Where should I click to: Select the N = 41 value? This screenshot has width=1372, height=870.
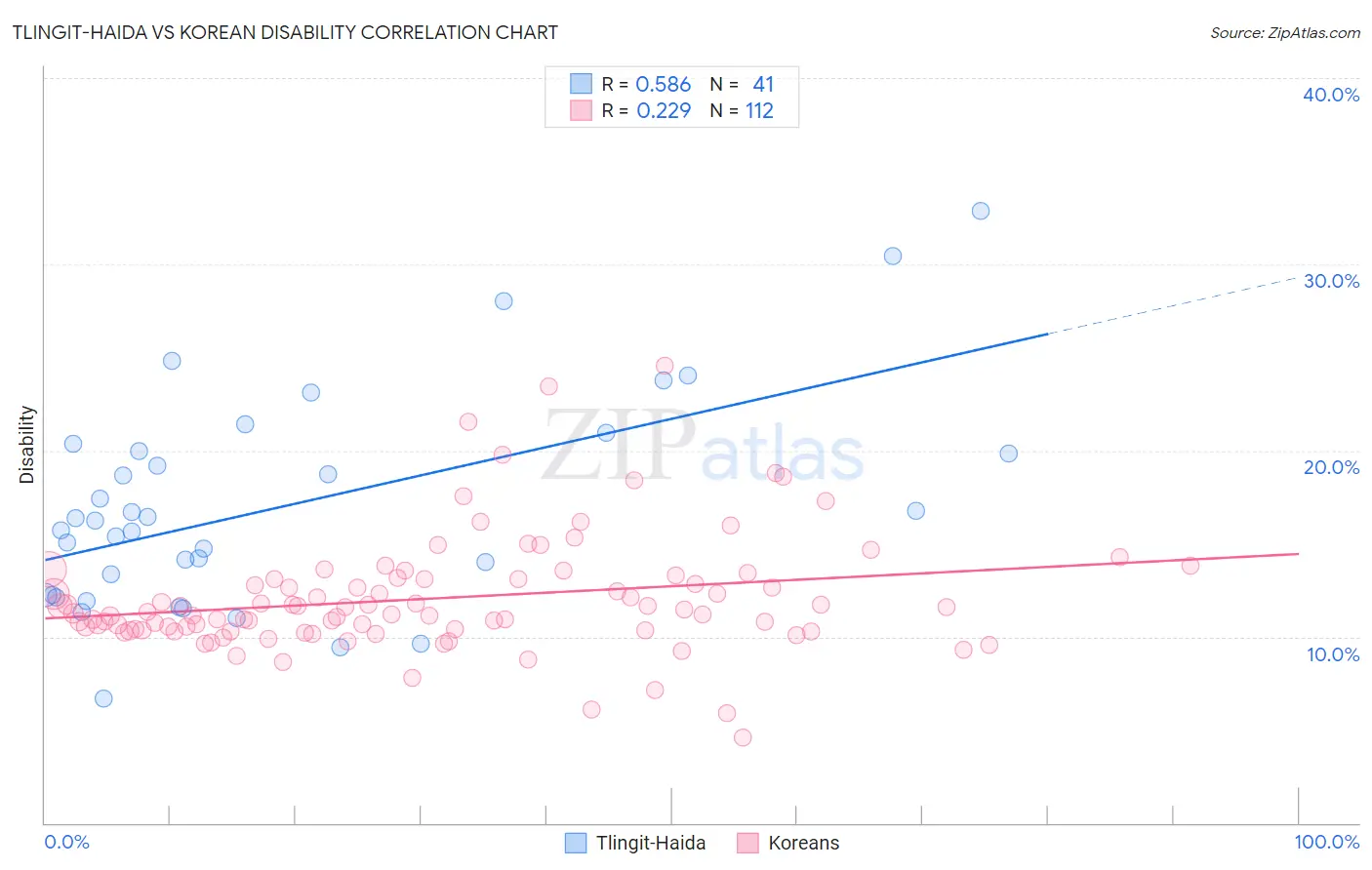tap(742, 85)
